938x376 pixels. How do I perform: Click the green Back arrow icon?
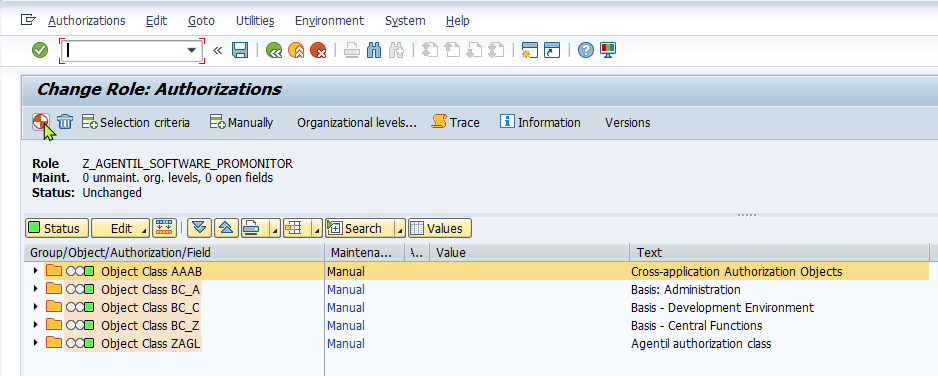pyautogui.click(x=274, y=50)
